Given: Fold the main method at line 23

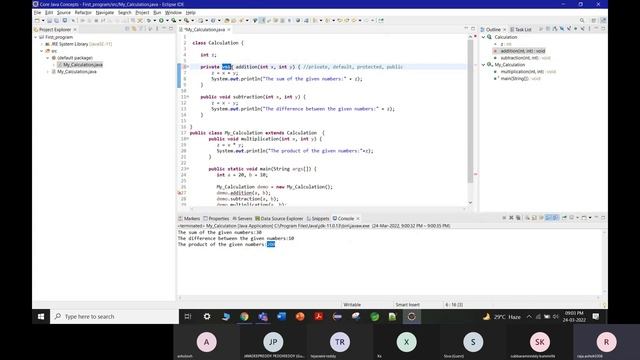Looking at the screenshot, I should coord(188,169).
